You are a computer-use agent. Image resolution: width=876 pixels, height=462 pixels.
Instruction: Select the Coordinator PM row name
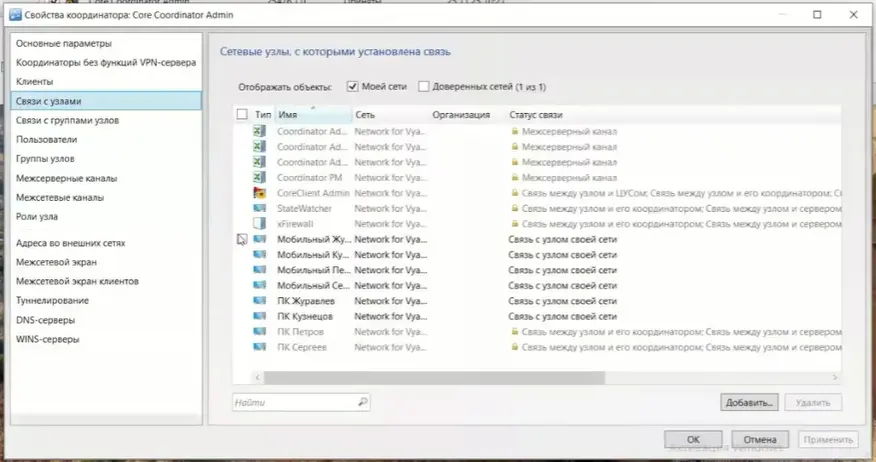tap(310, 178)
